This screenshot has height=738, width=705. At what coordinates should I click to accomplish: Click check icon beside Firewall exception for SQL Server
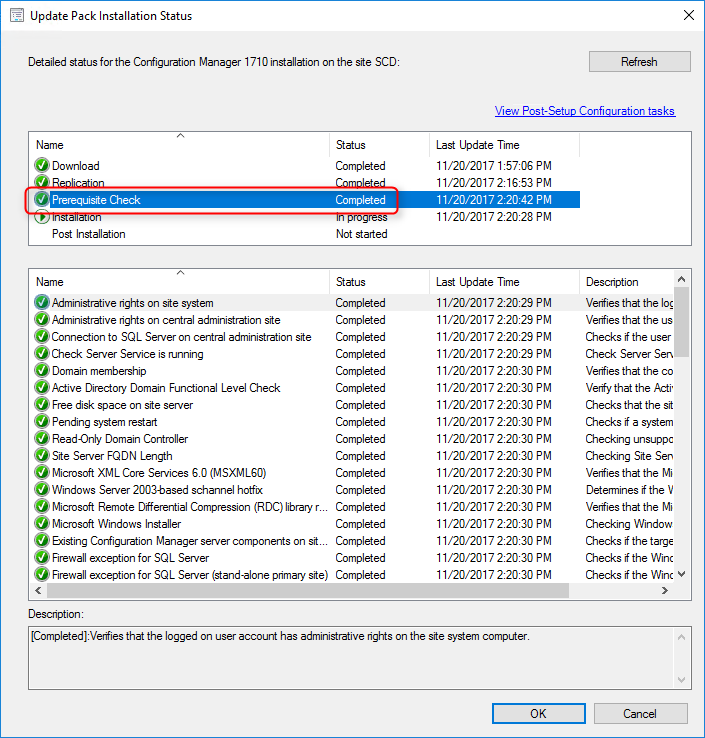point(42,557)
